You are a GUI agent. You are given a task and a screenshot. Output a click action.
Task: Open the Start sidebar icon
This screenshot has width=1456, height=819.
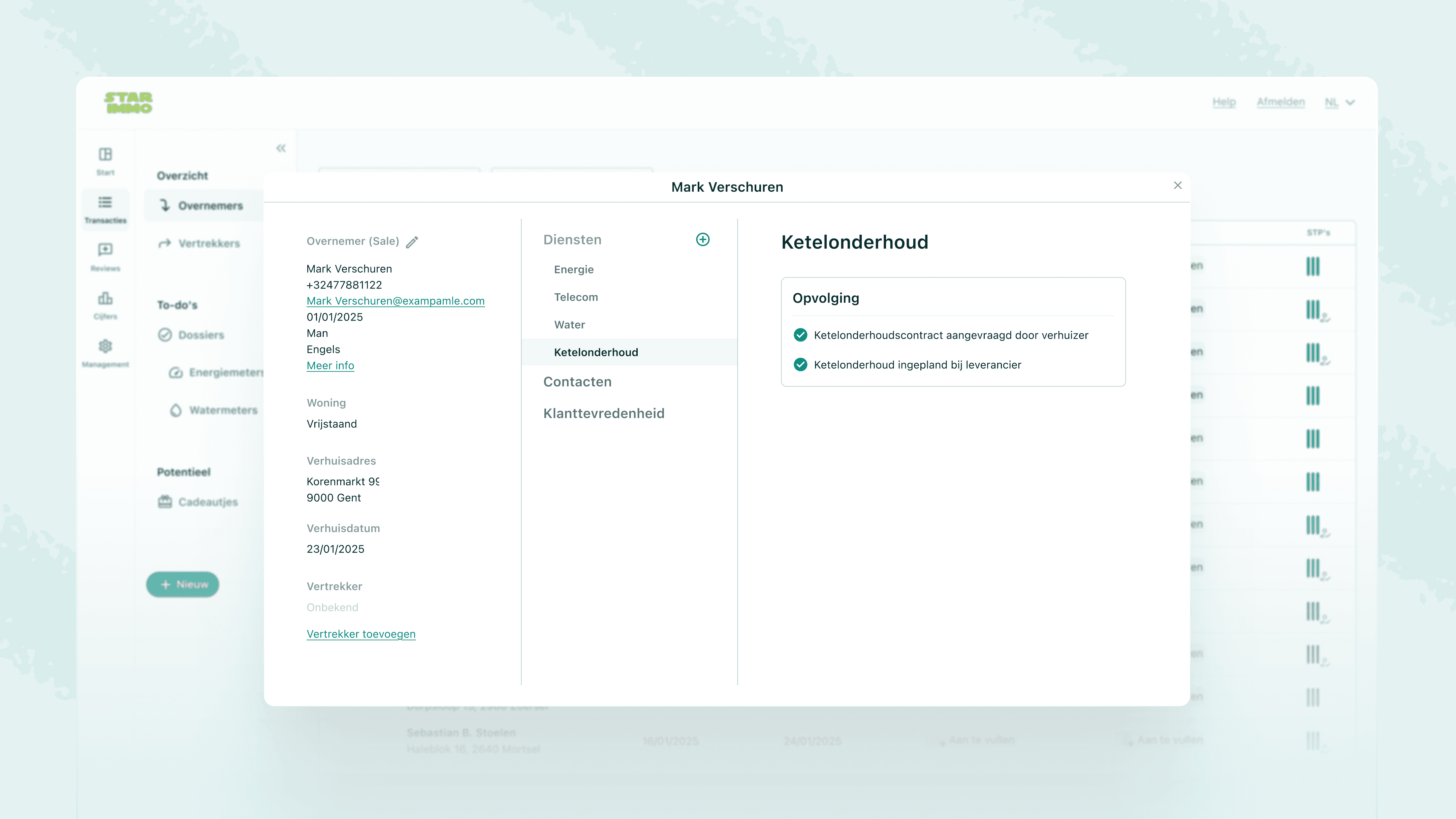click(x=105, y=161)
